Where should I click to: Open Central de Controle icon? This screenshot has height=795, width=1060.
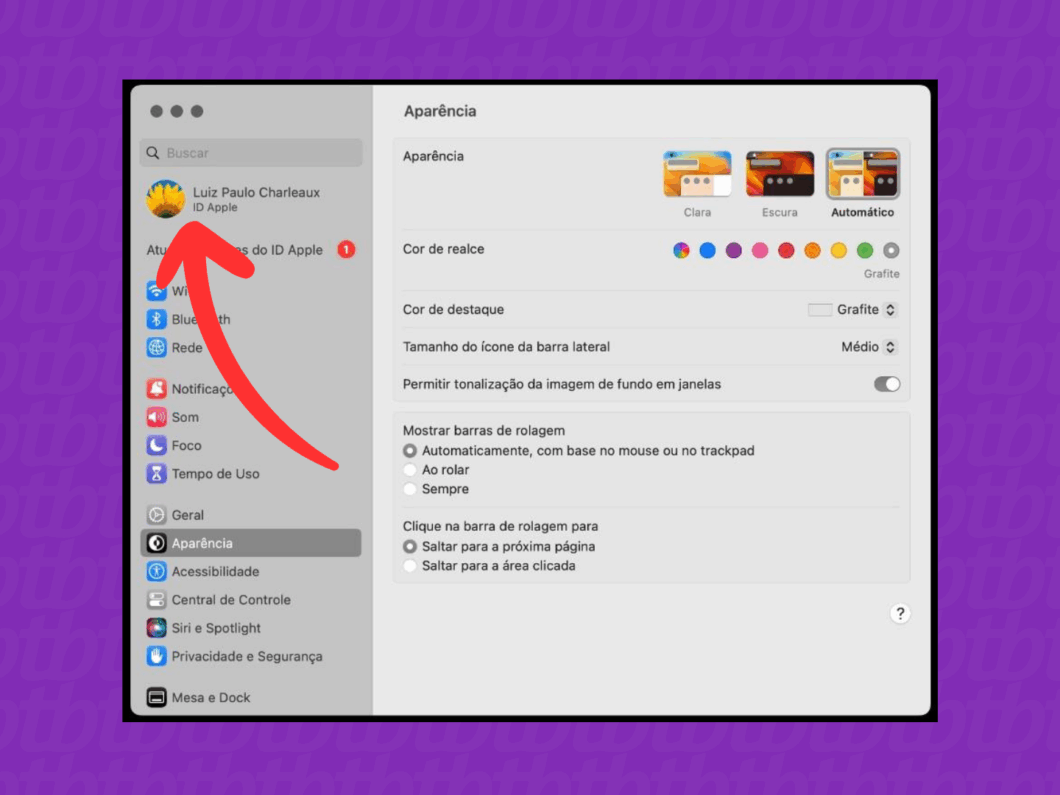click(x=156, y=600)
